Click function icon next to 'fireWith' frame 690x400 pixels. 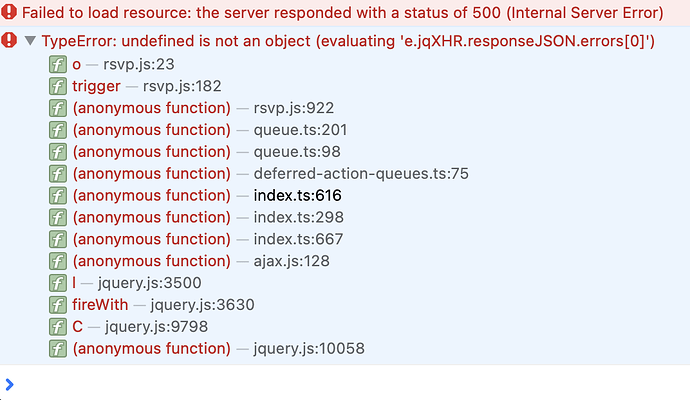58,305
